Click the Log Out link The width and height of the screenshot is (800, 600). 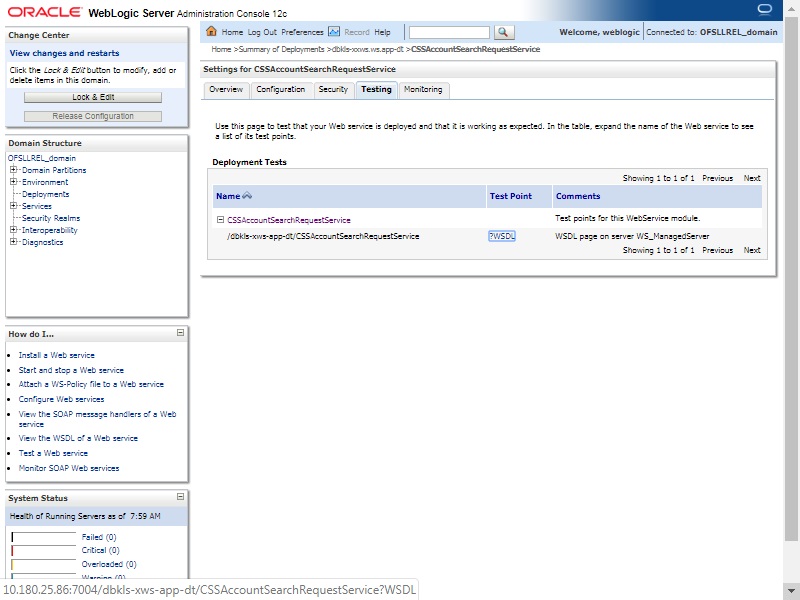(262, 32)
